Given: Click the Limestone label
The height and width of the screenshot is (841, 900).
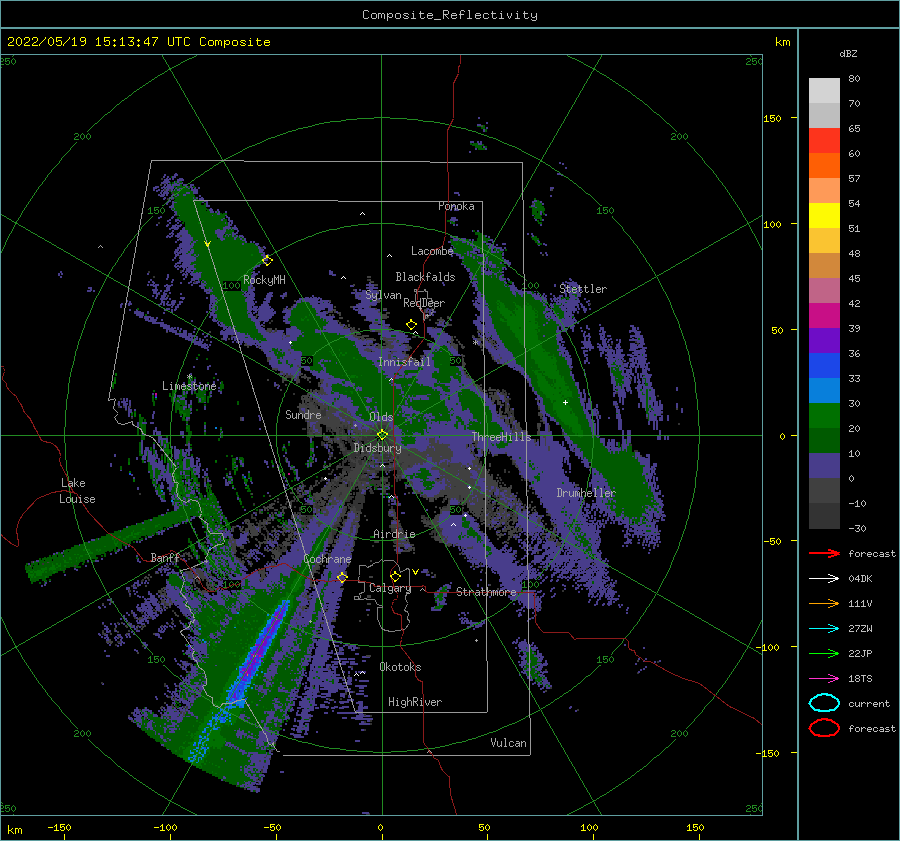Looking at the screenshot, I should point(189,386).
